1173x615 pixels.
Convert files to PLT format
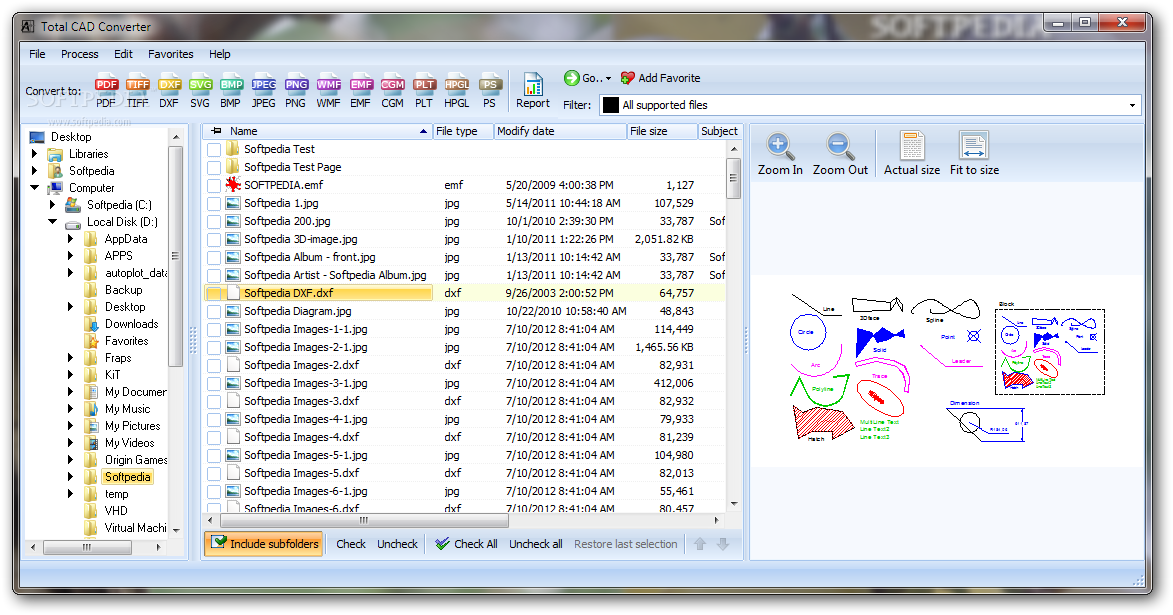(x=424, y=93)
